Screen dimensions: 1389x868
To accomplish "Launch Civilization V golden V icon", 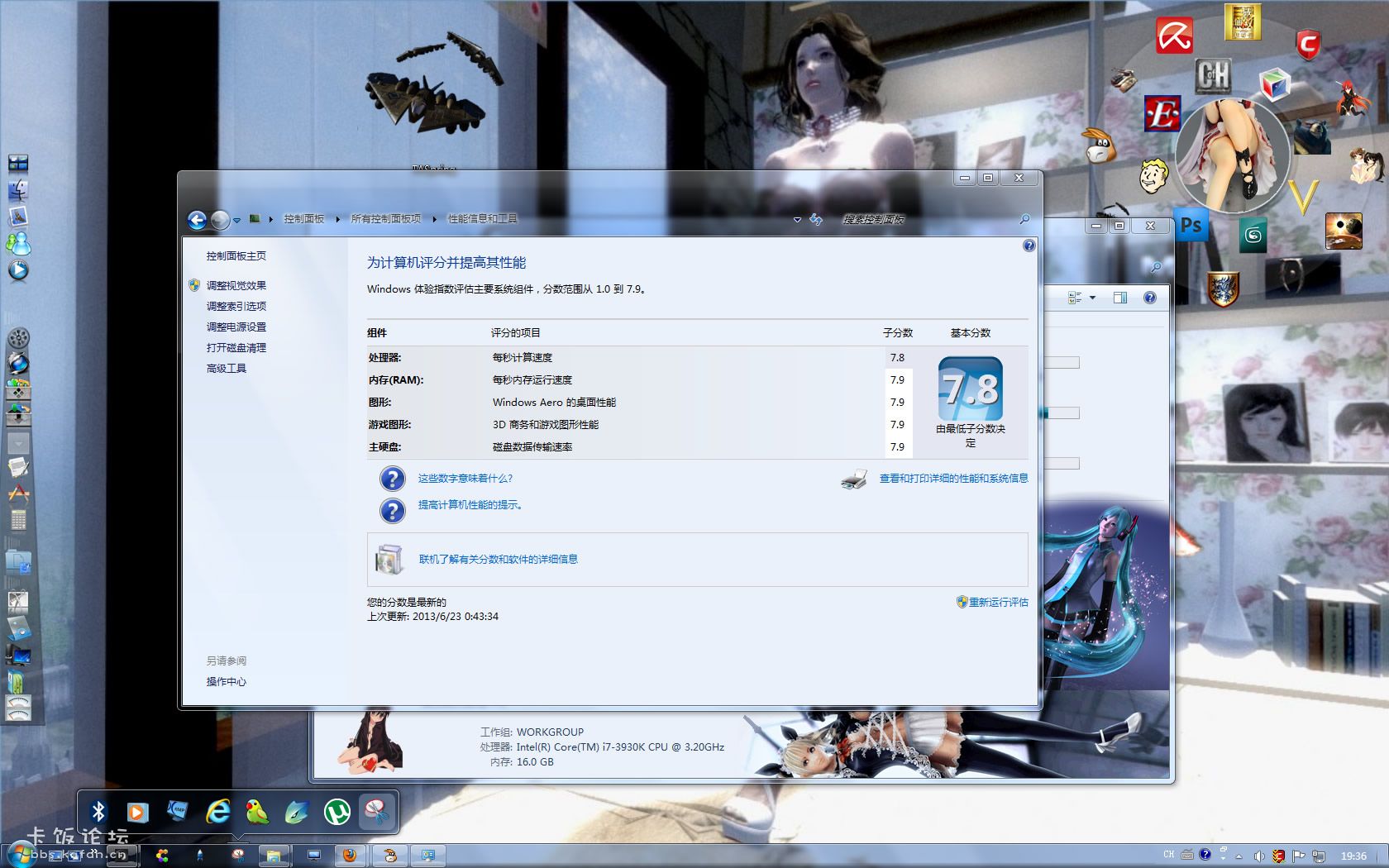I will pos(1303,197).
